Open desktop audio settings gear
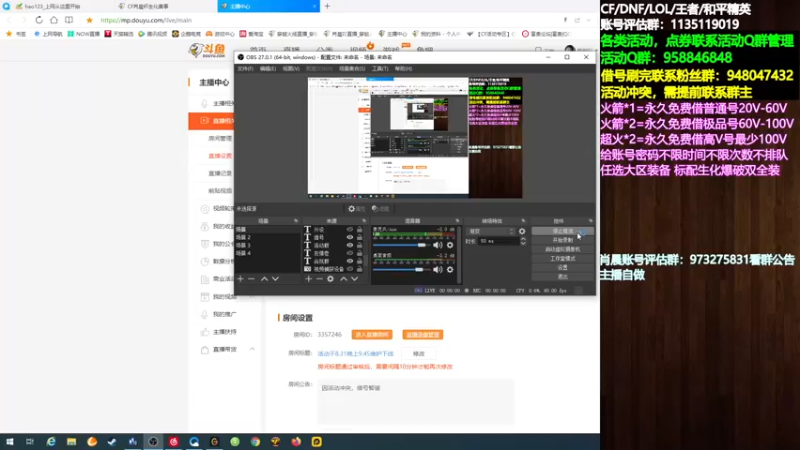The width and height of the screenshot is (800, 450). click(450, 269)
